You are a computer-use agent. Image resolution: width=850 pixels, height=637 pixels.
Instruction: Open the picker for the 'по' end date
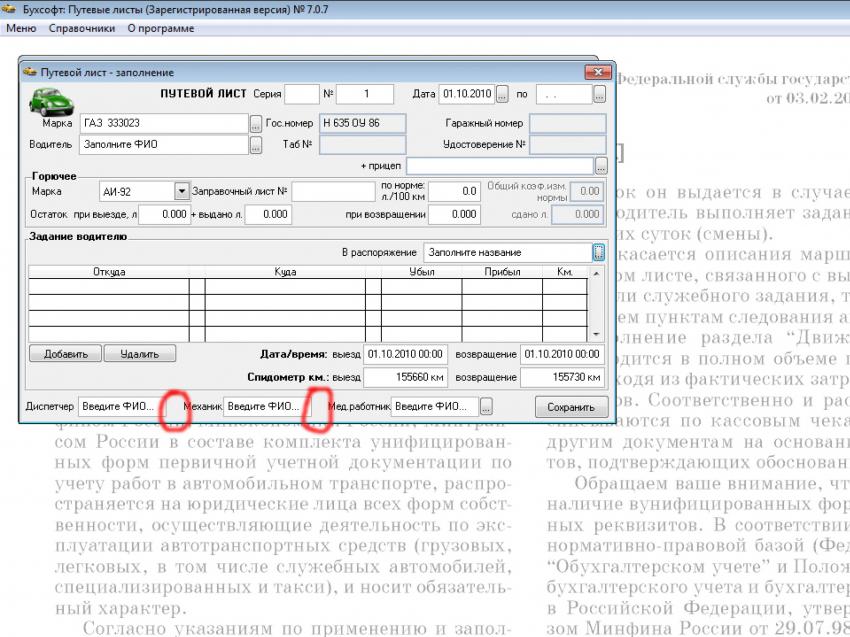(x=599, y=94)
